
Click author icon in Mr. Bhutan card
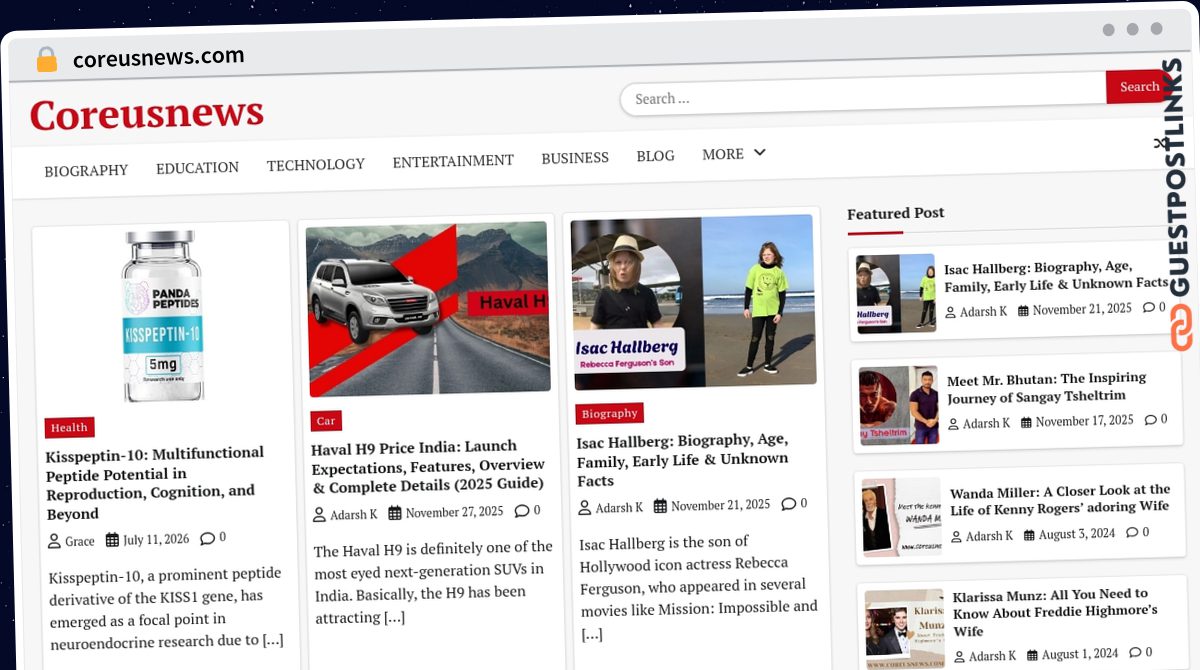[953, 424]
